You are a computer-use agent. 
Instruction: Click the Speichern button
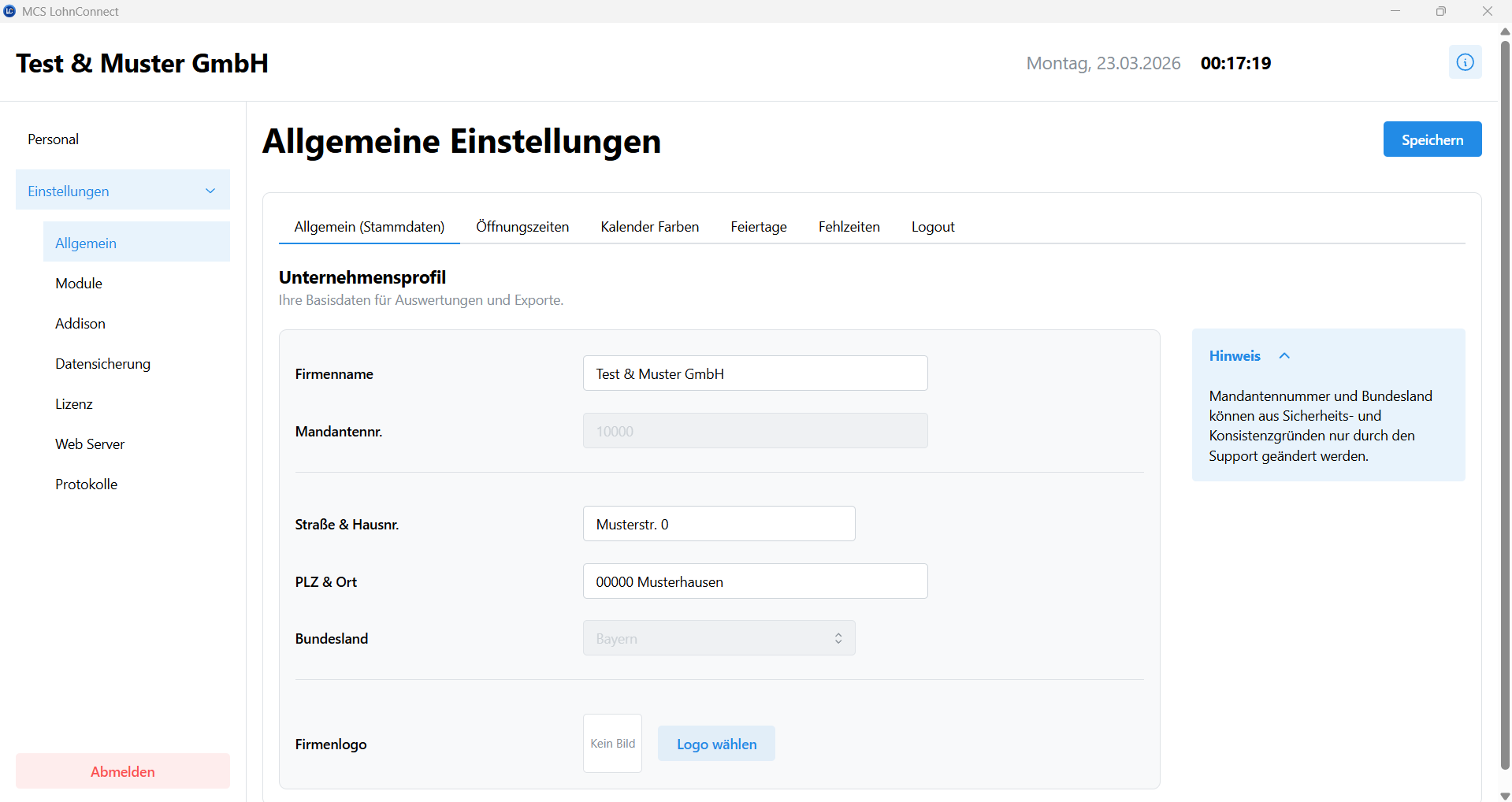pos(1432,139)
